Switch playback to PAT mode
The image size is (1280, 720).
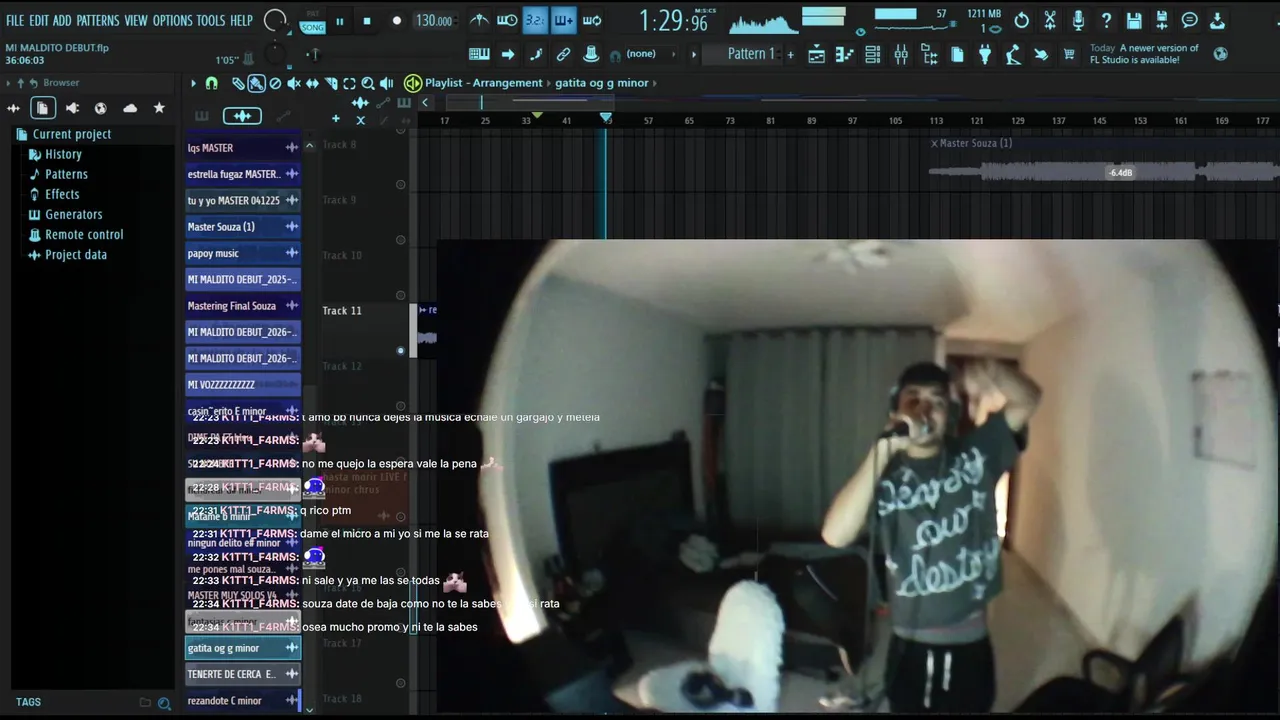tap(313, 14)
